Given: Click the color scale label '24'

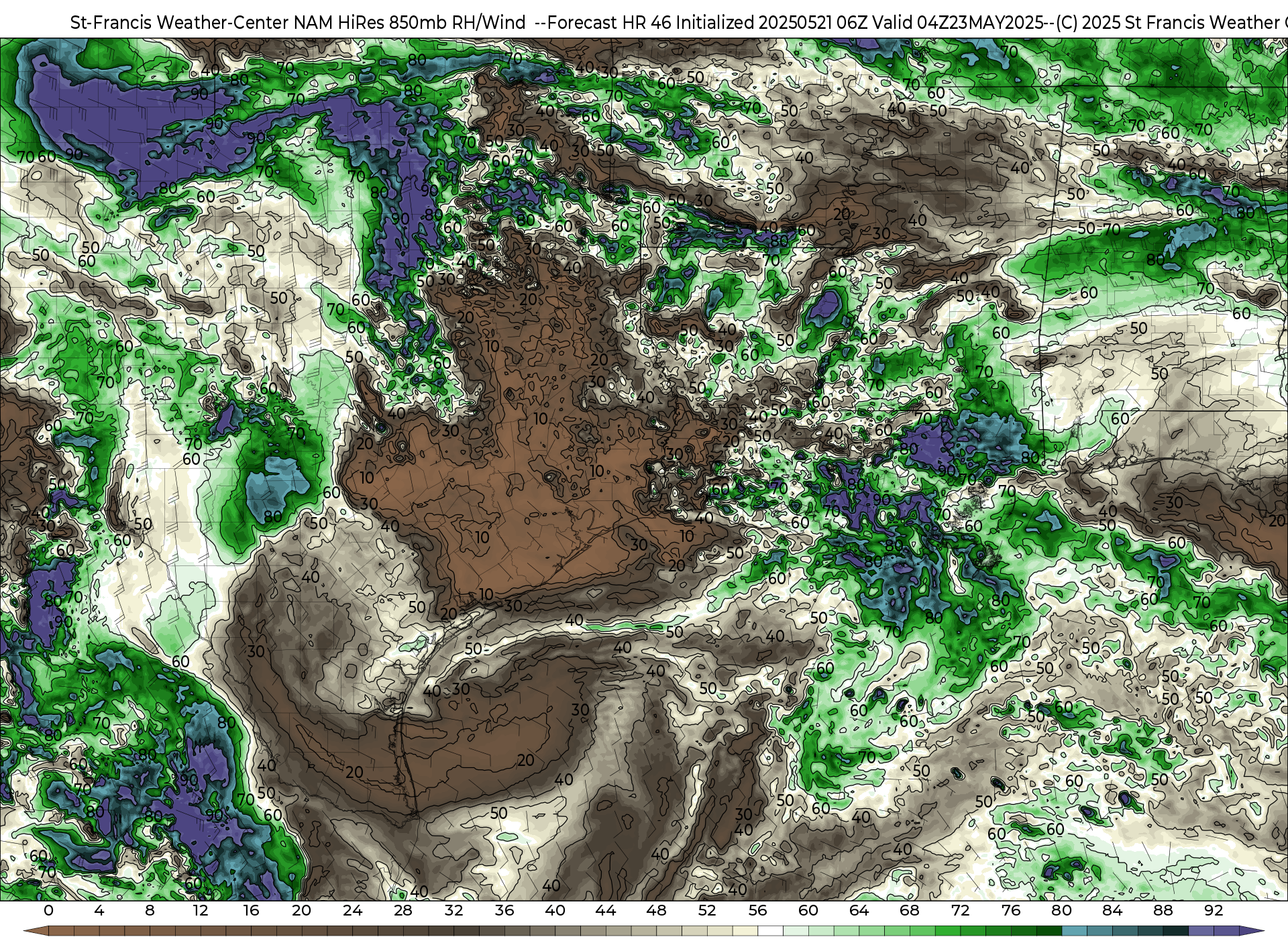Looking at the screenshot, I should pyautogui.click(x=352, y=911).
